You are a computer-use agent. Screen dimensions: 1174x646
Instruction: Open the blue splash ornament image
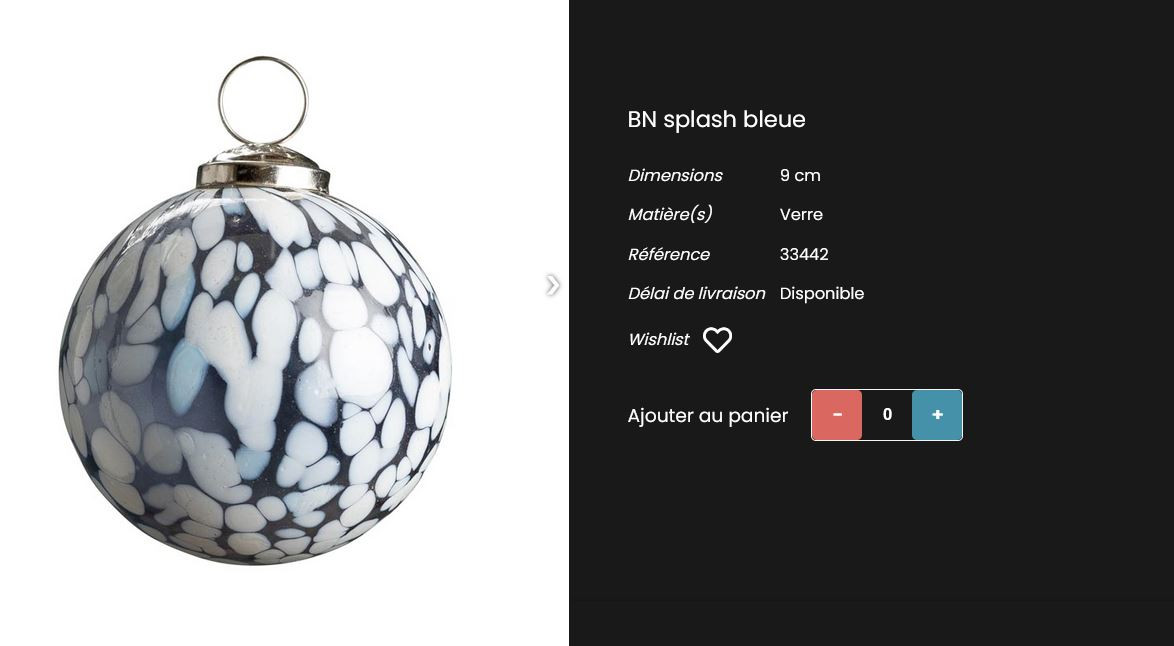256,311
